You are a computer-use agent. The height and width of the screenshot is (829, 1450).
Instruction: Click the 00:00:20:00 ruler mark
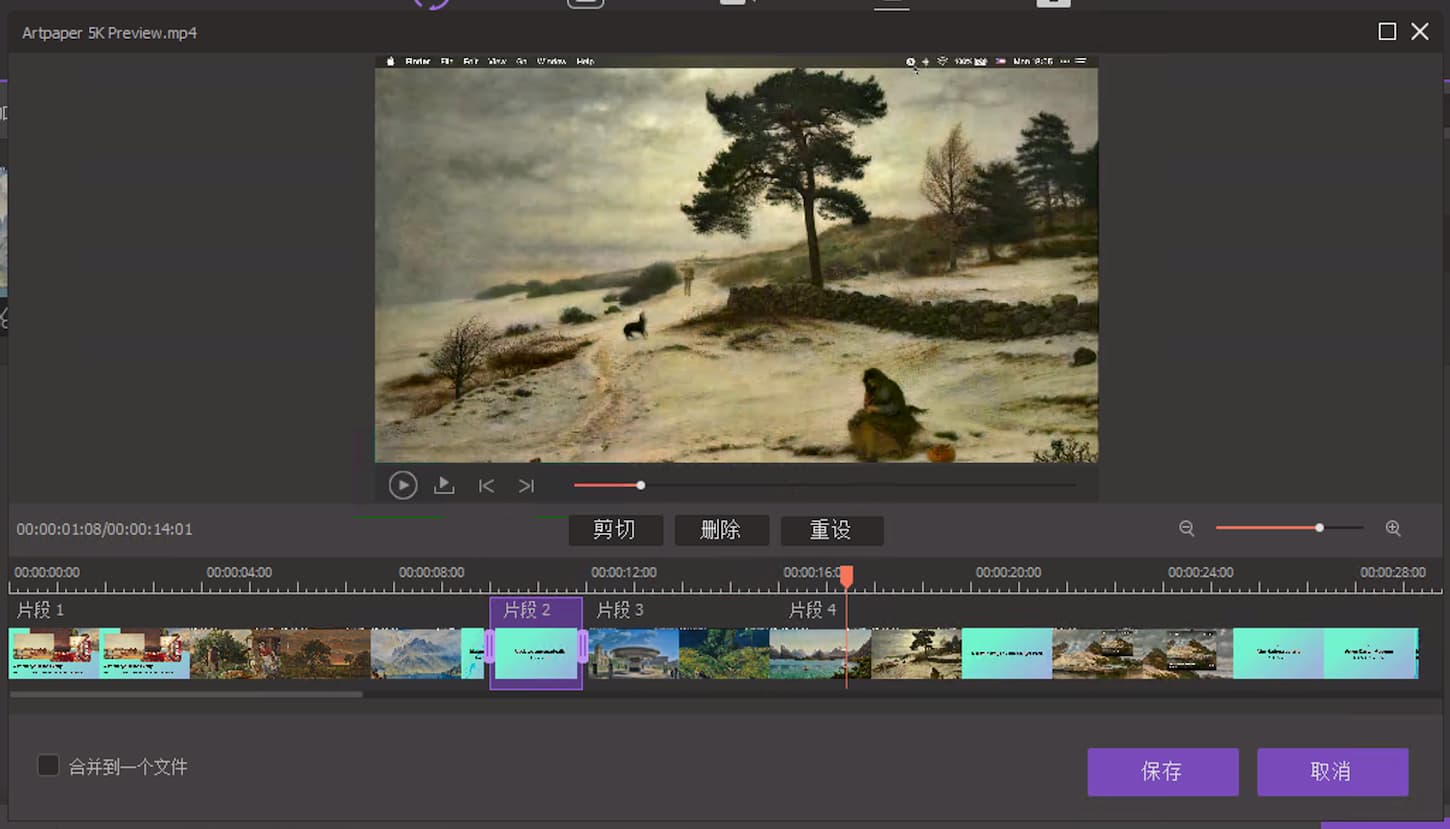click(1009, 572)
